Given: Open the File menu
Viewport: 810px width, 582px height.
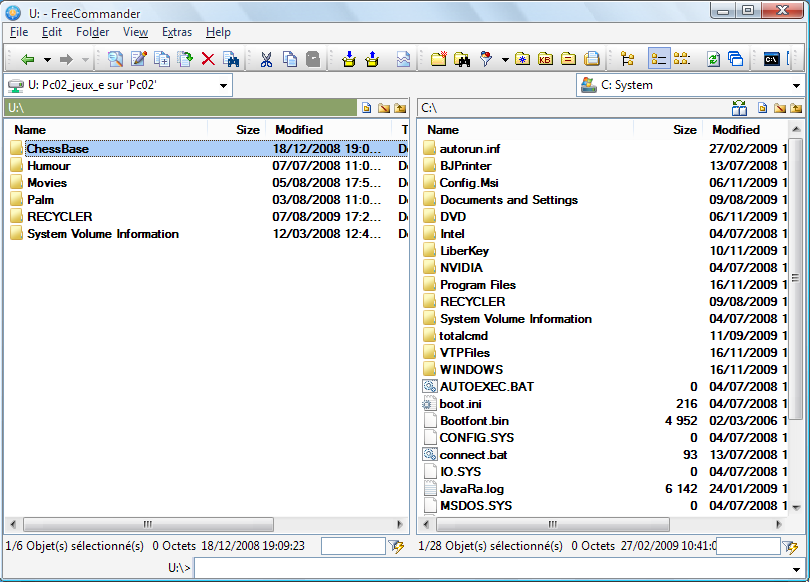Looking at the screenshot, I should [19, 32].
